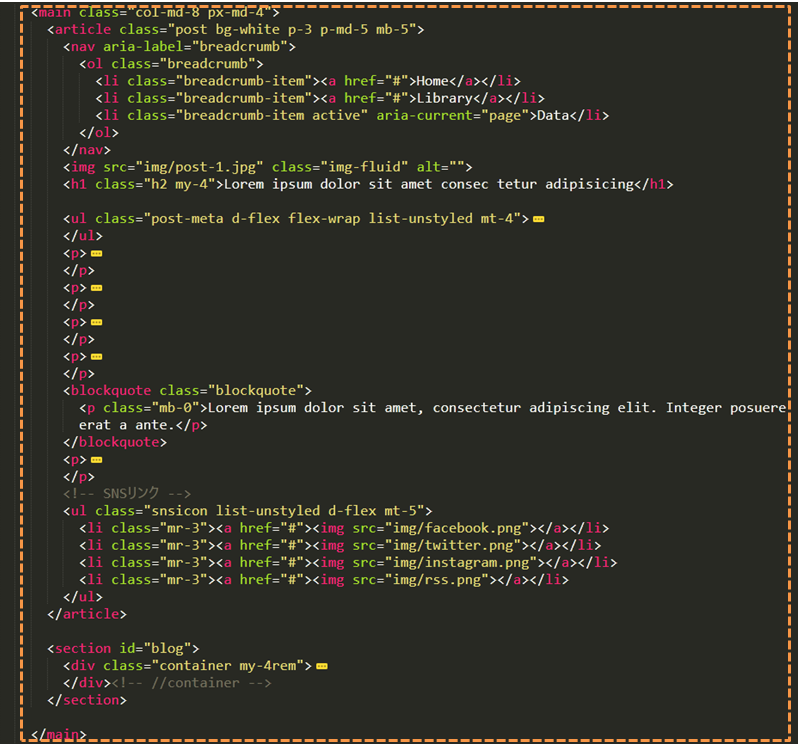Click the word Library in breadcrumb item
Viewport: 800px width, 745px height.
444,98
